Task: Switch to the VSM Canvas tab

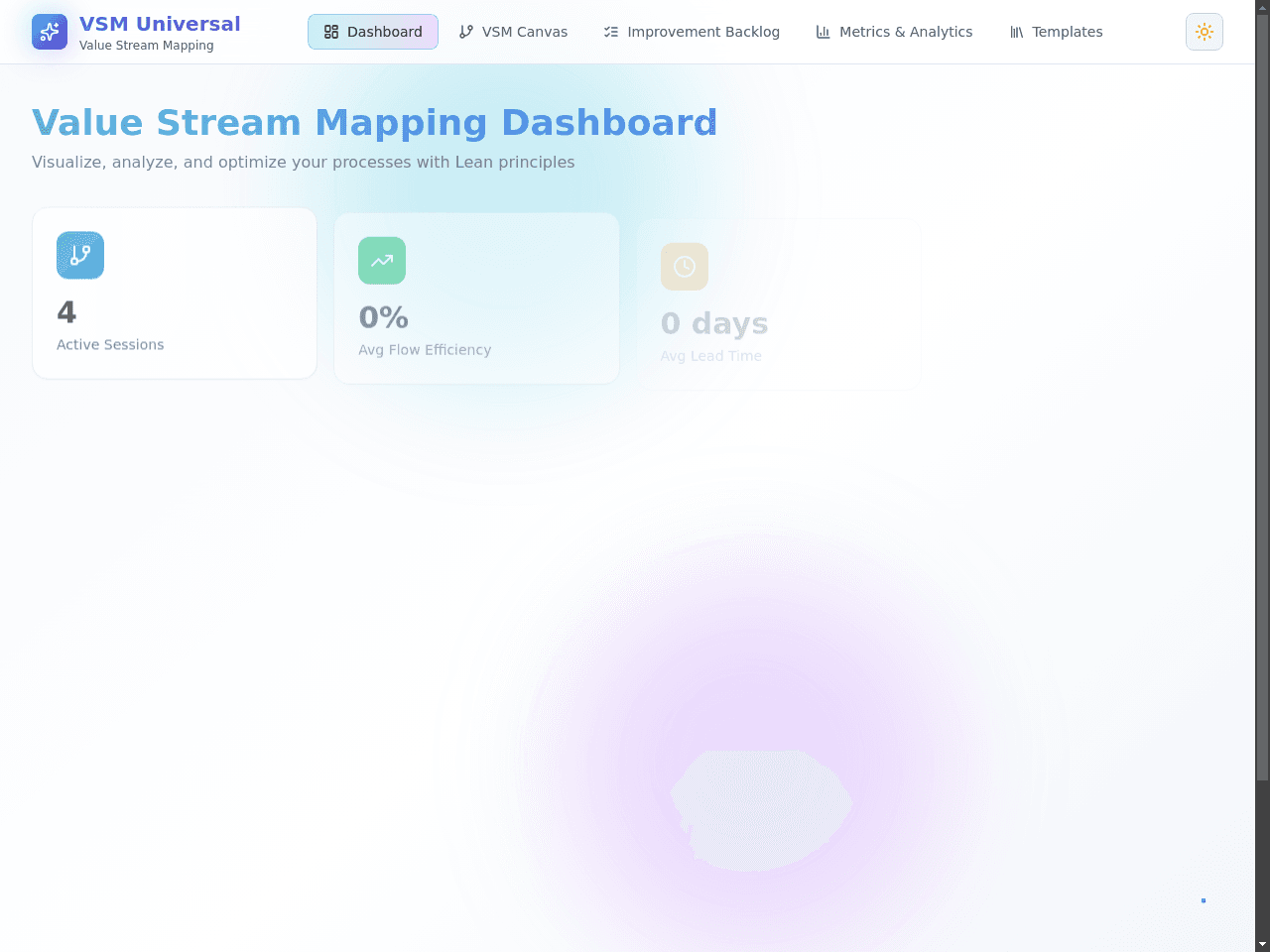Action: pyautogui.click(x=513, y=32)
